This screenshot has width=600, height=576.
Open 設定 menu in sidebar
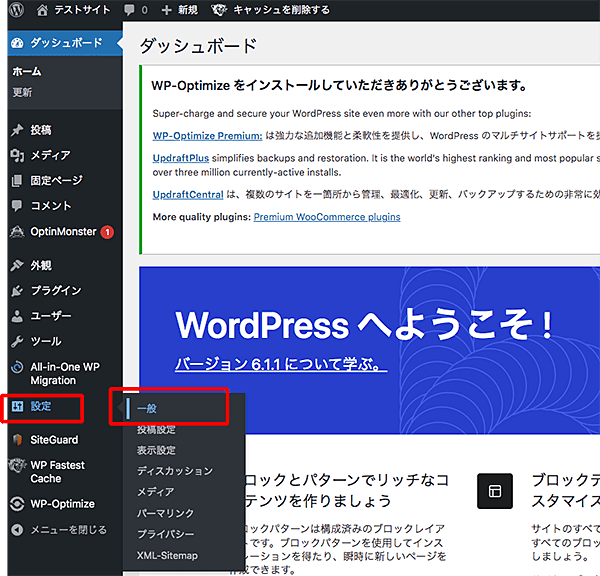[41, 406]
